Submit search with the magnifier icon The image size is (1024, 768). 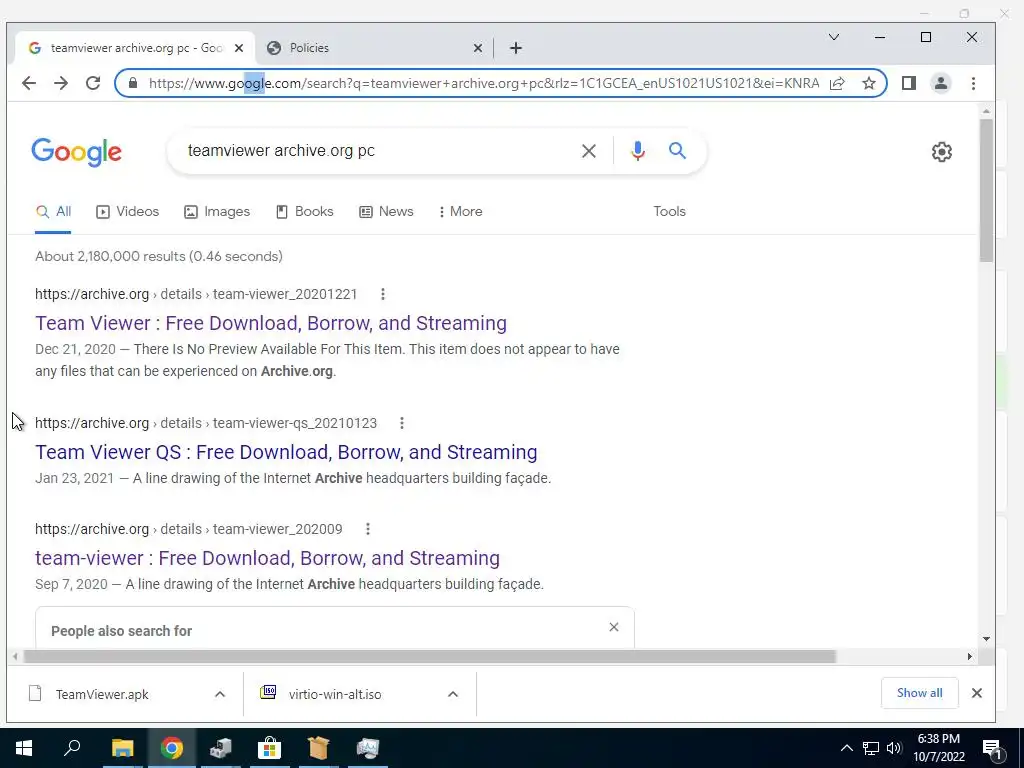pyautogui.click(x=677, y=151)
